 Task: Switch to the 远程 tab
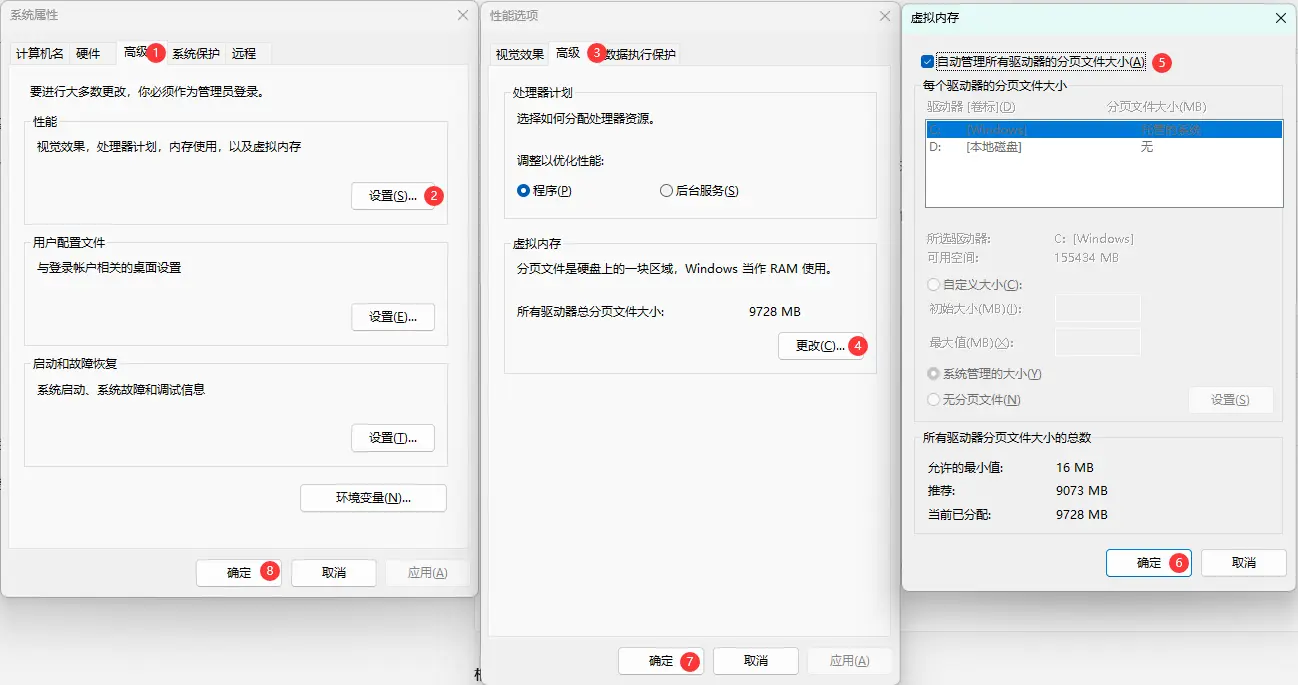(x=244, y=54)
